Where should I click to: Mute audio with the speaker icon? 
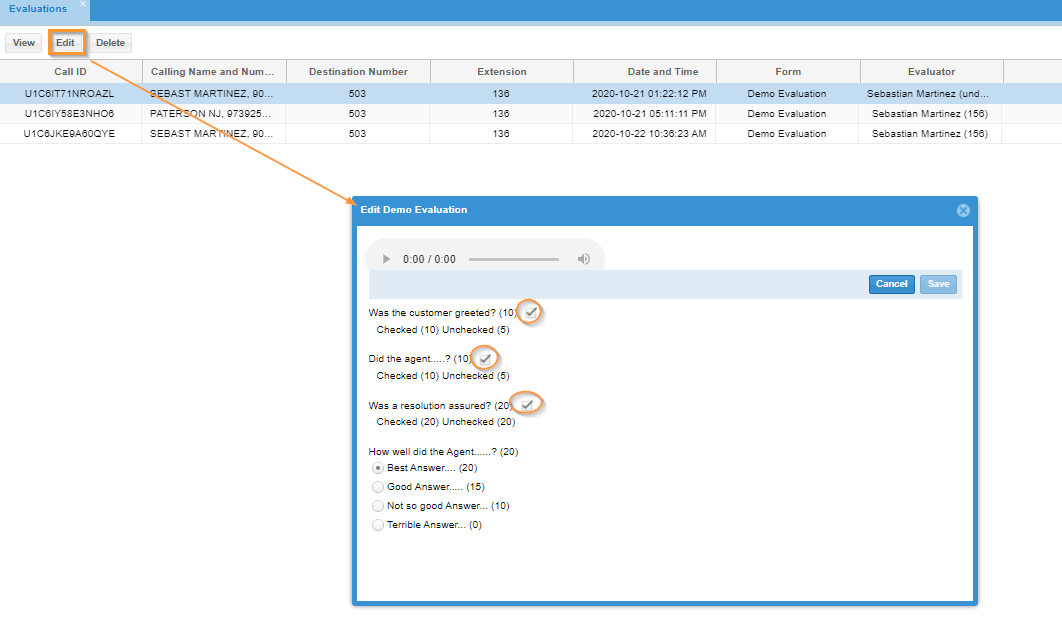click(584, 259)
